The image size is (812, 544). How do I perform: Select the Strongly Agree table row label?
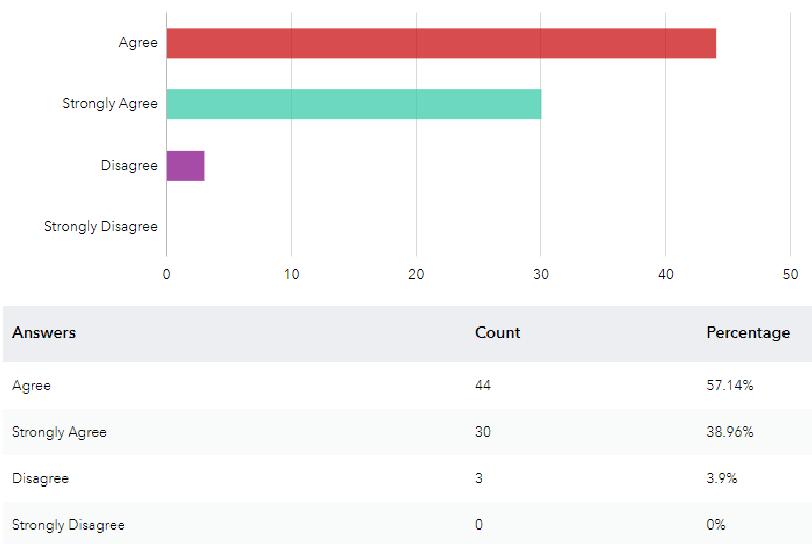(x=59, y=432)
